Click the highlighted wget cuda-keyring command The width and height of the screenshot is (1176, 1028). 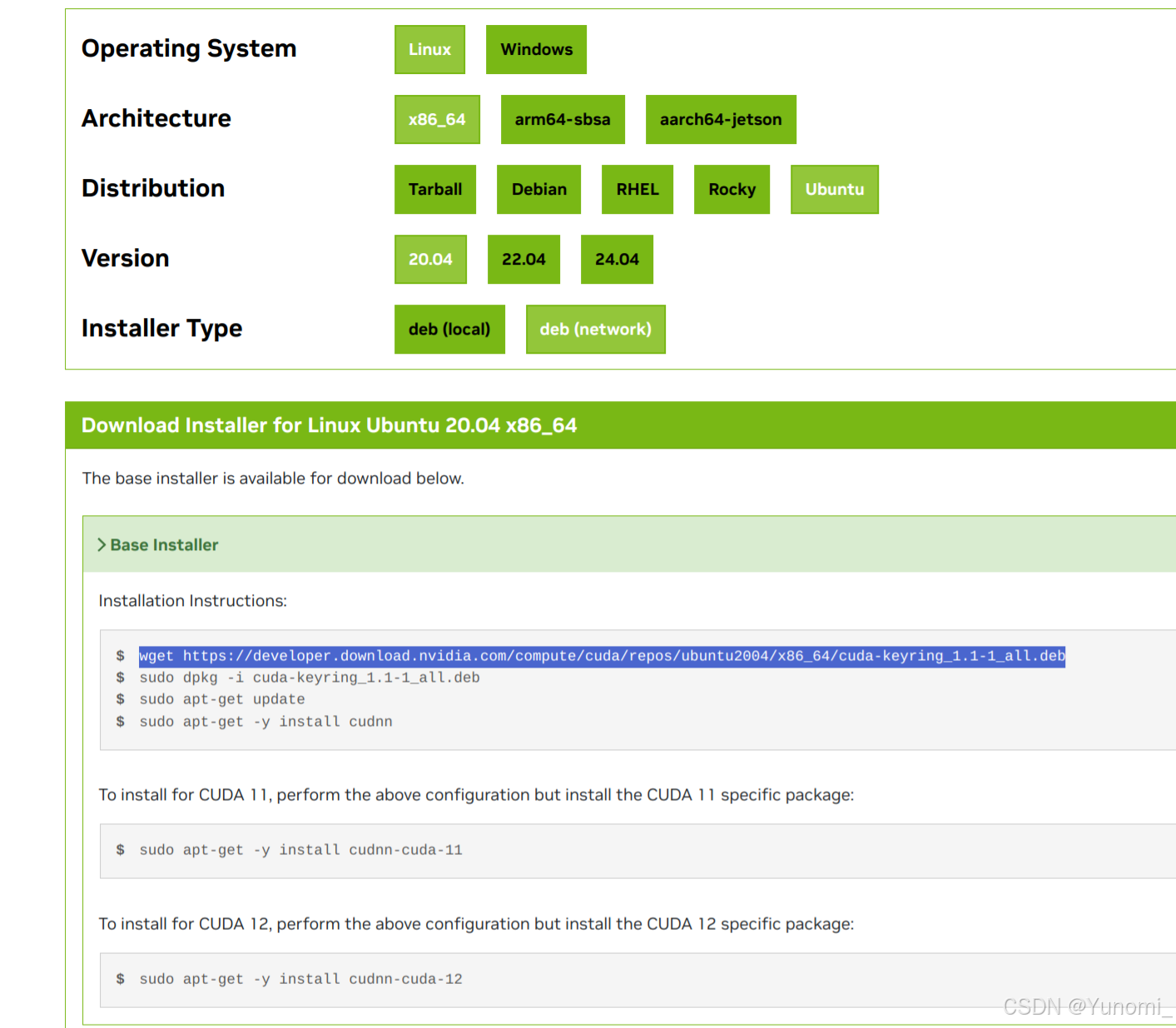point(602,656)
